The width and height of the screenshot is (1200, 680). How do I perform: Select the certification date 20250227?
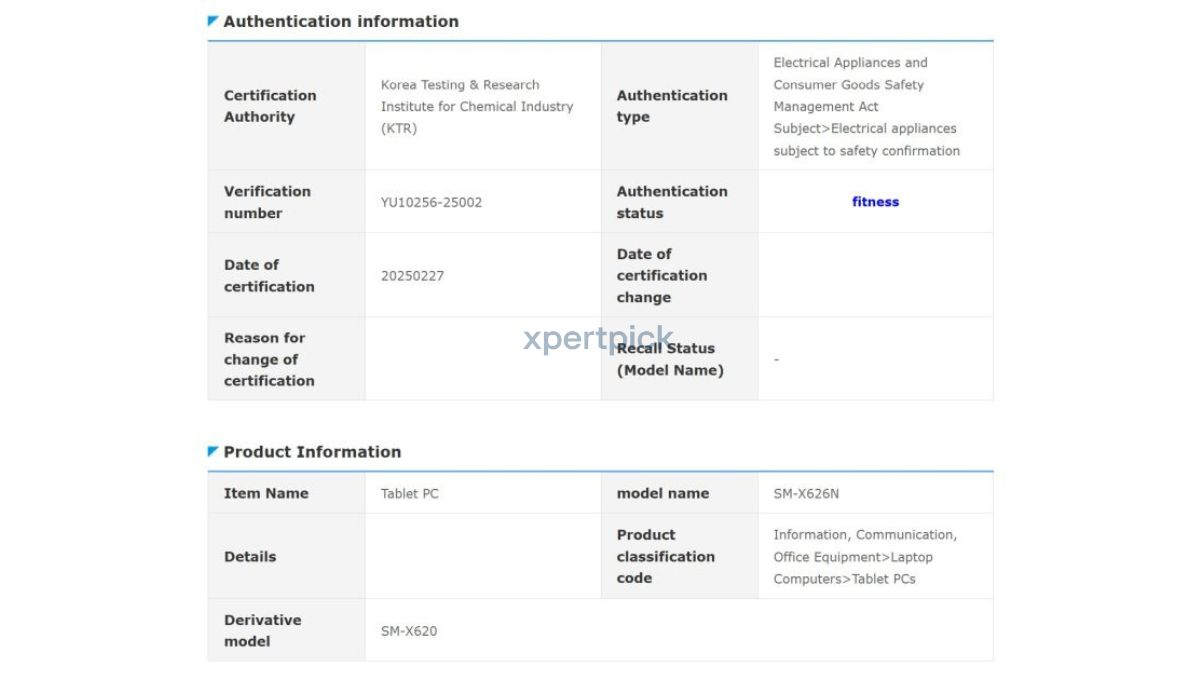coord(412,276)
